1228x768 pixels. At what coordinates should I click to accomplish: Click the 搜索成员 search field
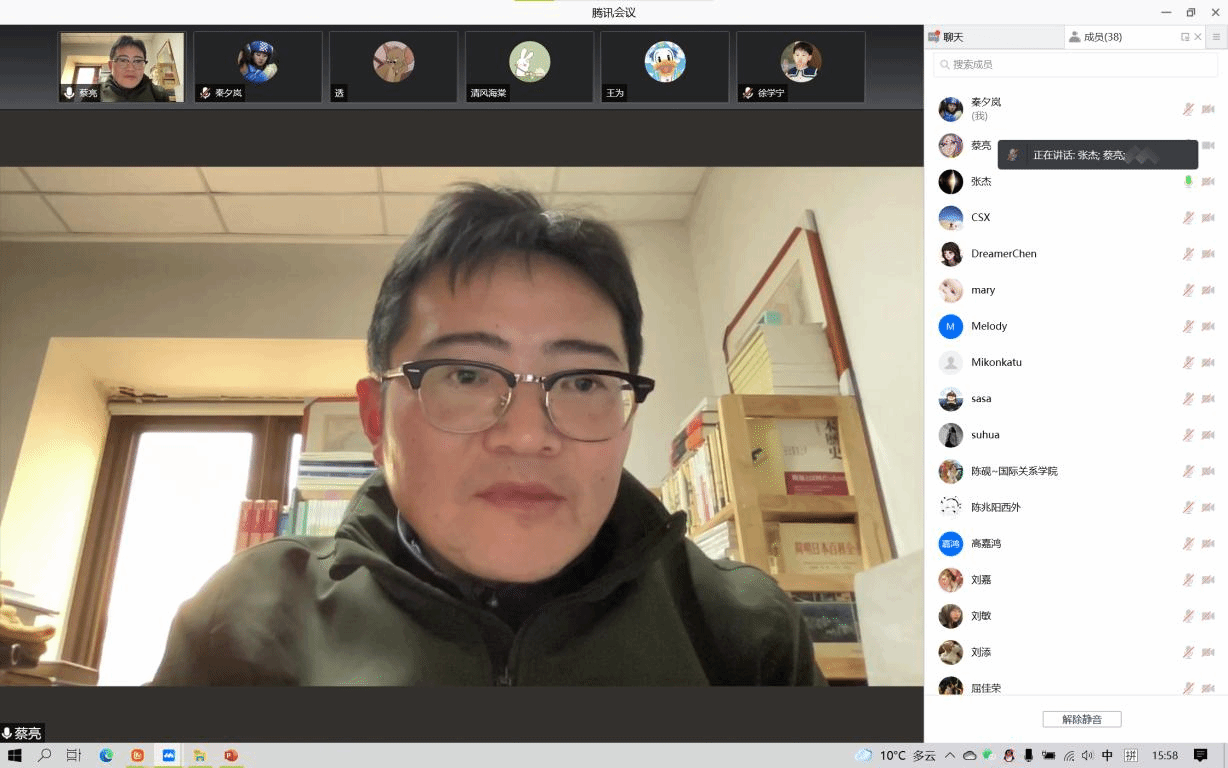coord(1075,64)
